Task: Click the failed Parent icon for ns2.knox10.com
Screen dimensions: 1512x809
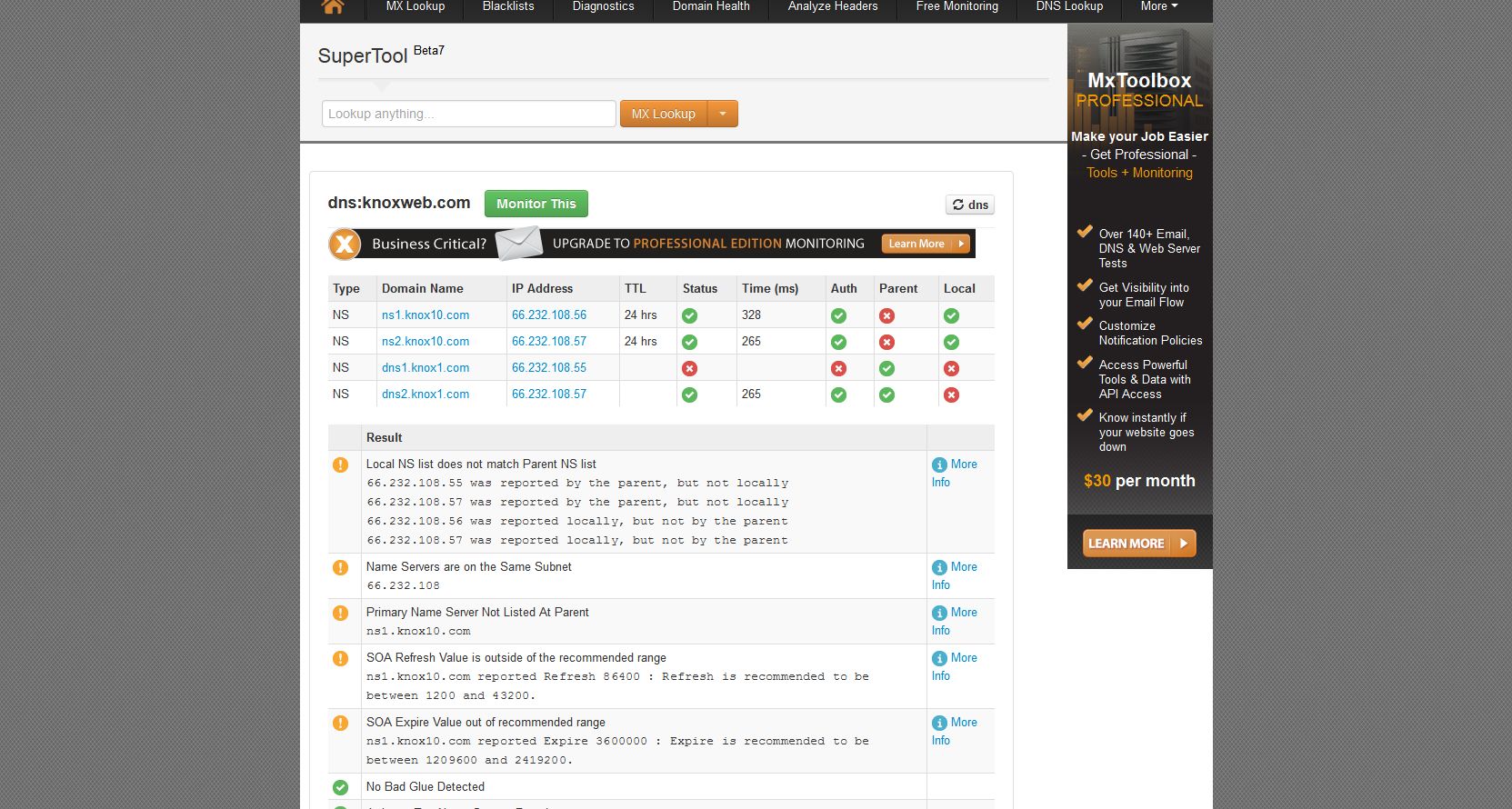Action: click(x=886, y=342)
